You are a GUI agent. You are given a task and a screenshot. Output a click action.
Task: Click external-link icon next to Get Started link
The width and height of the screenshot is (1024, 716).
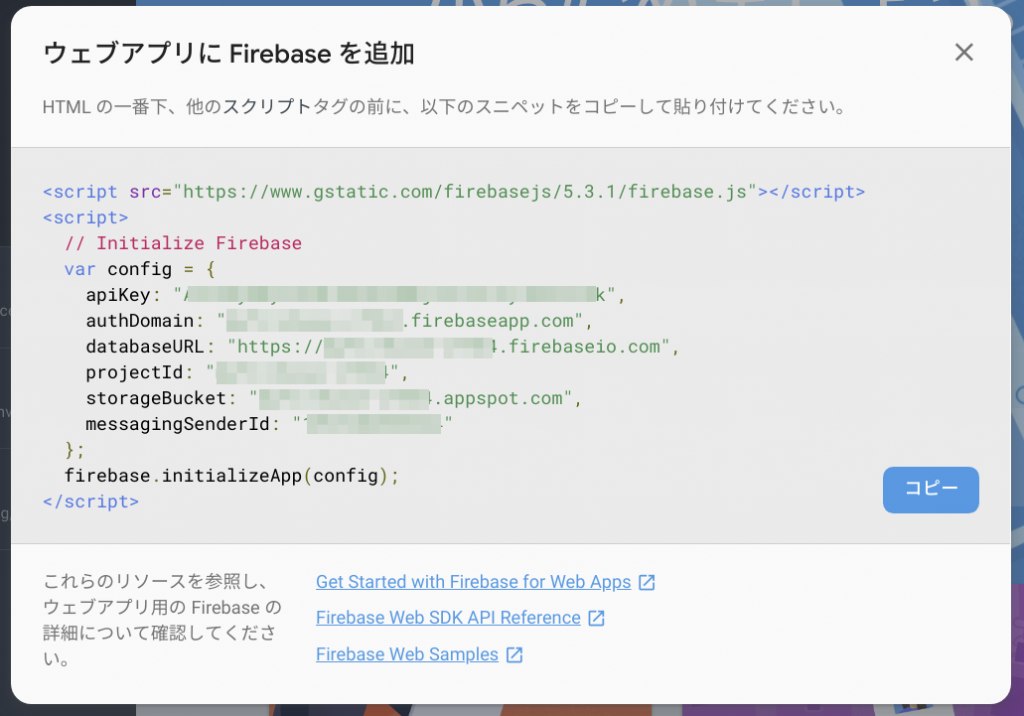coord(646,581)
